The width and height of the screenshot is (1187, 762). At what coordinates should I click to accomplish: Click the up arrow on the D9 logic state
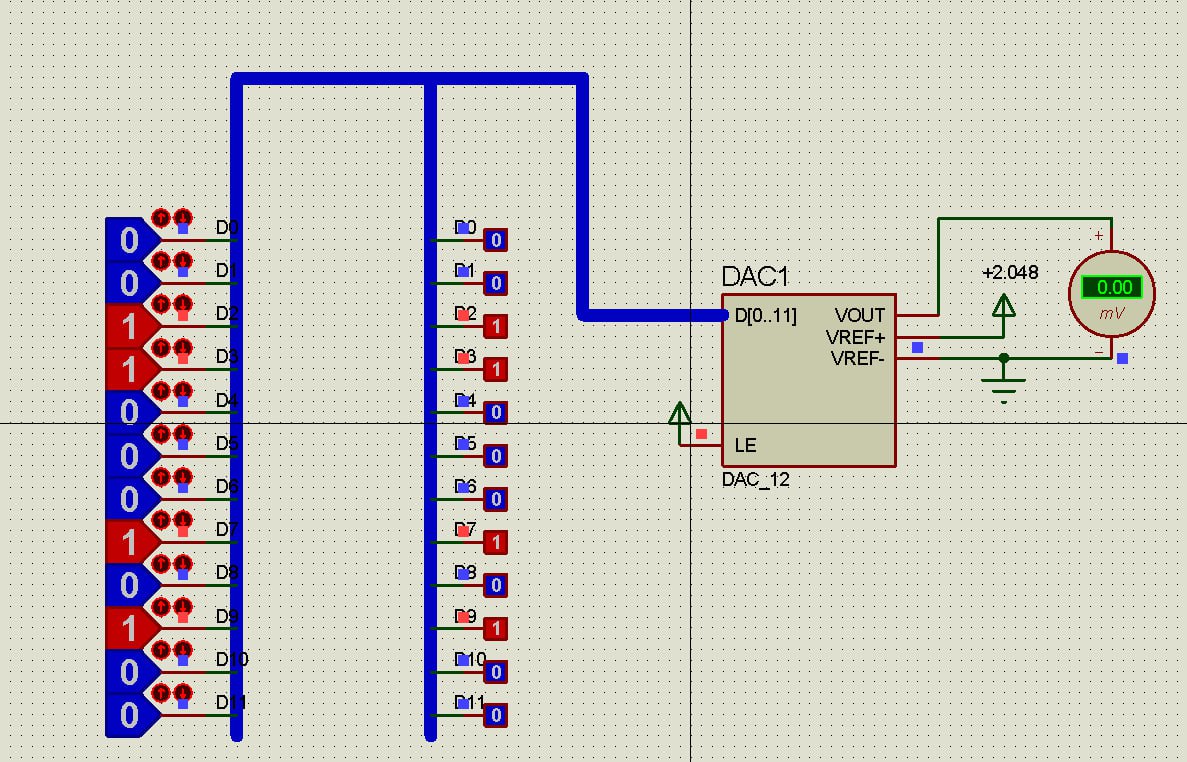coord(160,606)
